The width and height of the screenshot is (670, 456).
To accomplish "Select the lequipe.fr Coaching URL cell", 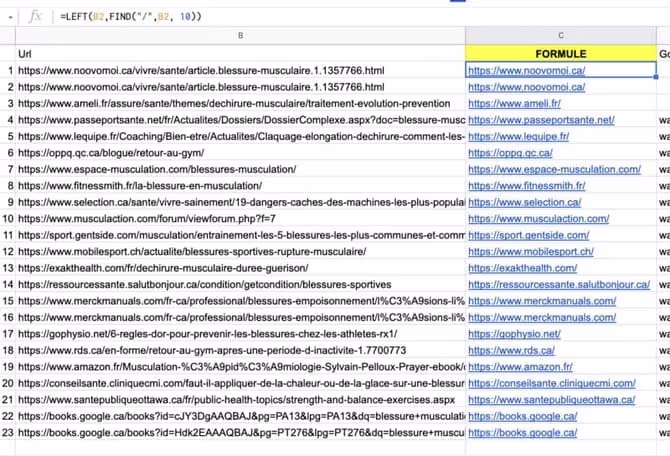I will coord(241,136).
